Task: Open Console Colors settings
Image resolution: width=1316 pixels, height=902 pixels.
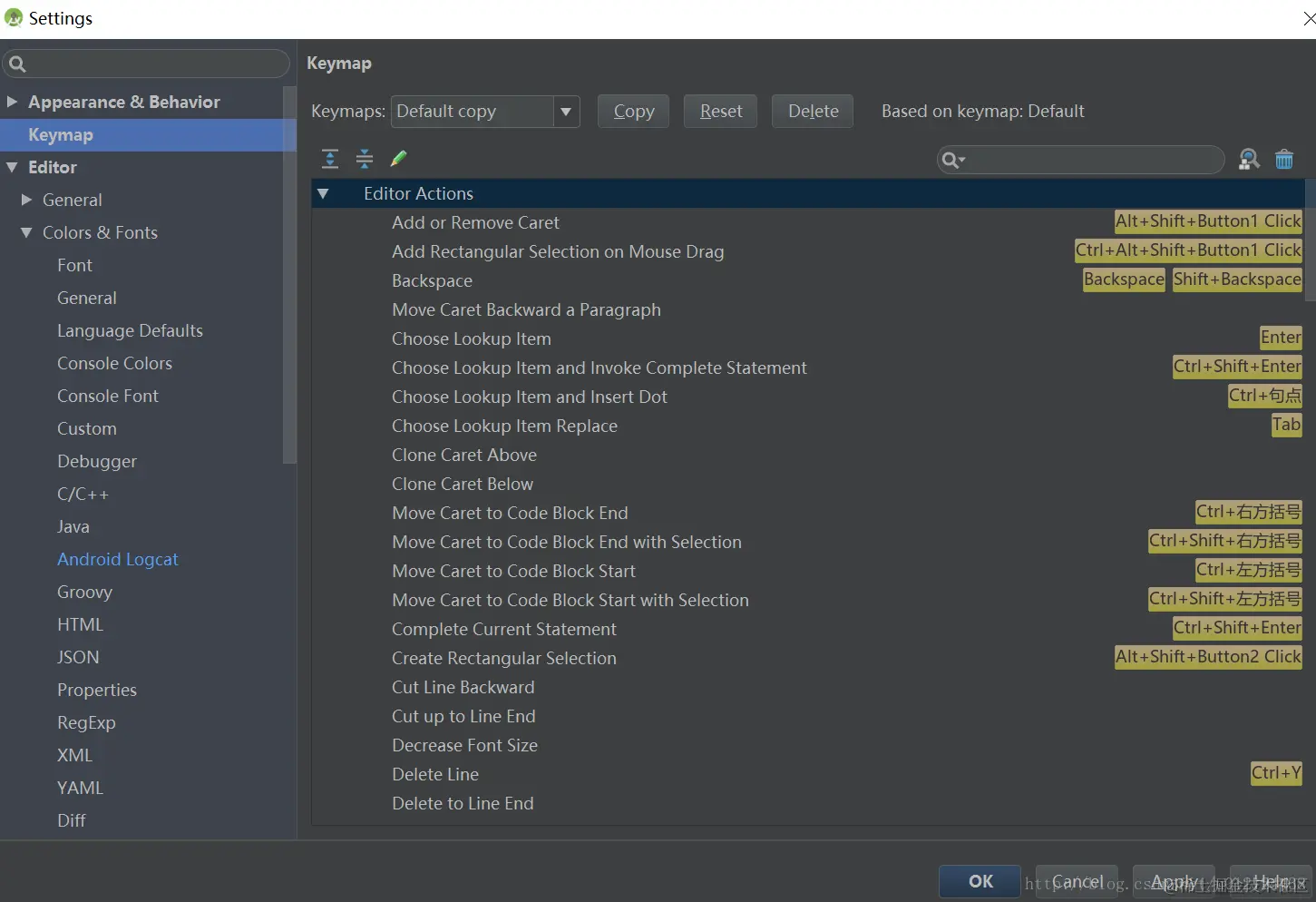Action: (x=114, y=363)
